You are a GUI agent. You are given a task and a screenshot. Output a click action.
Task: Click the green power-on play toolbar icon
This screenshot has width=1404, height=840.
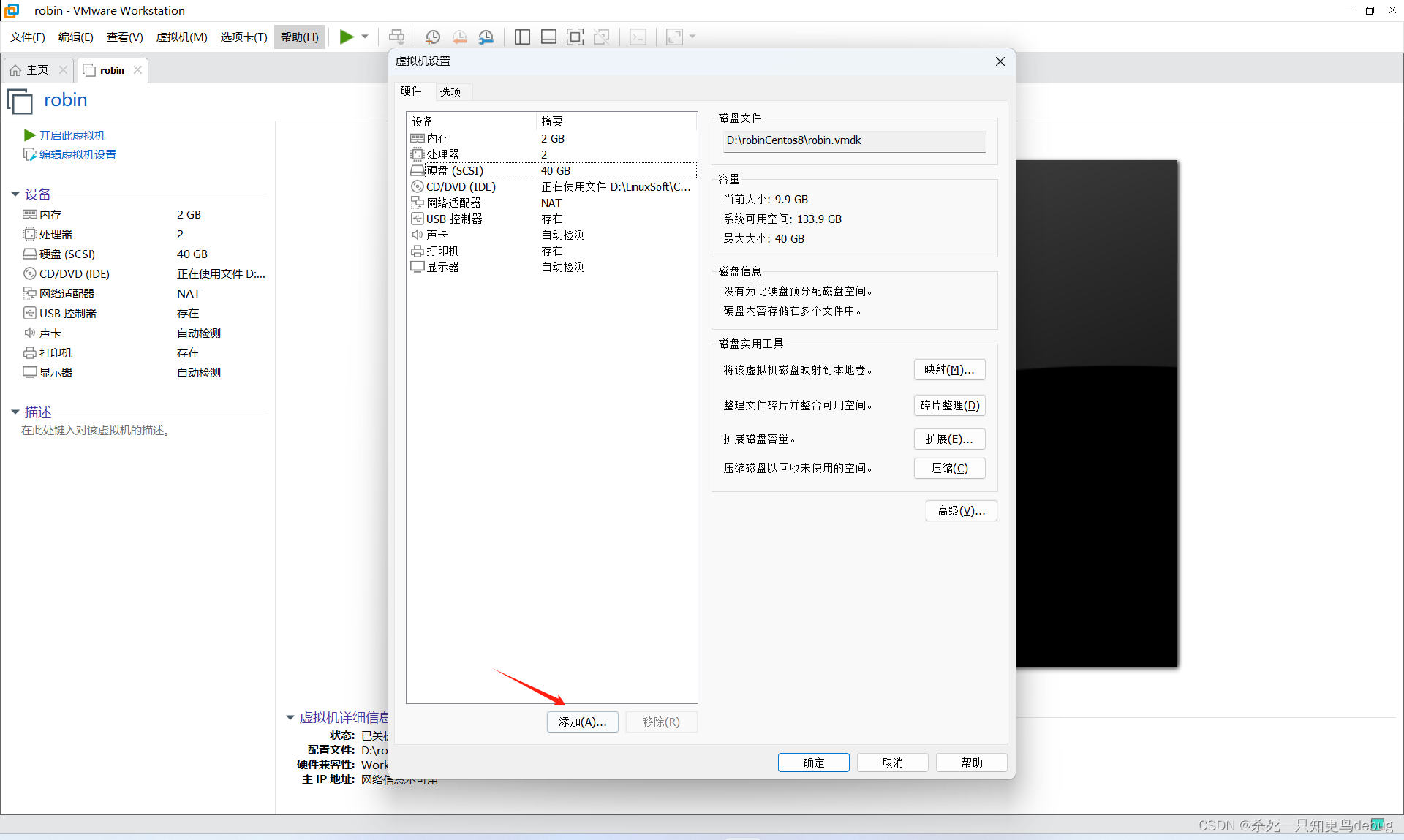(x=347, y=37)
